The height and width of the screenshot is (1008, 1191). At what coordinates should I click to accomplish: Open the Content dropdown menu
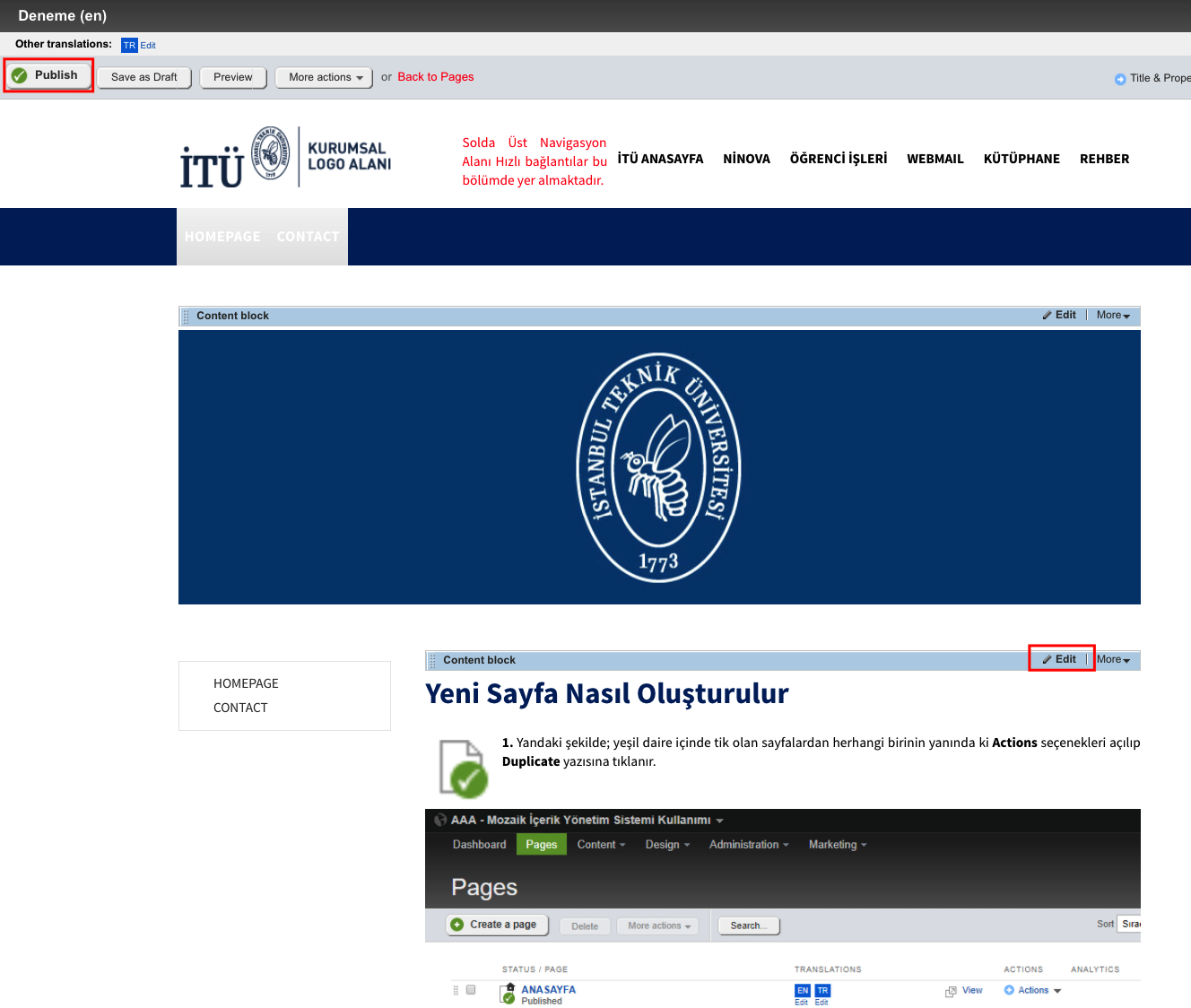click(x=601, y=845)
